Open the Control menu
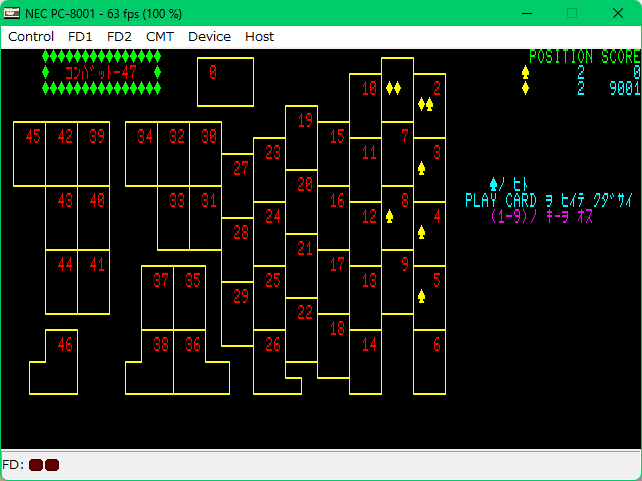Screen dimensions: 642x481 point(31,37)
